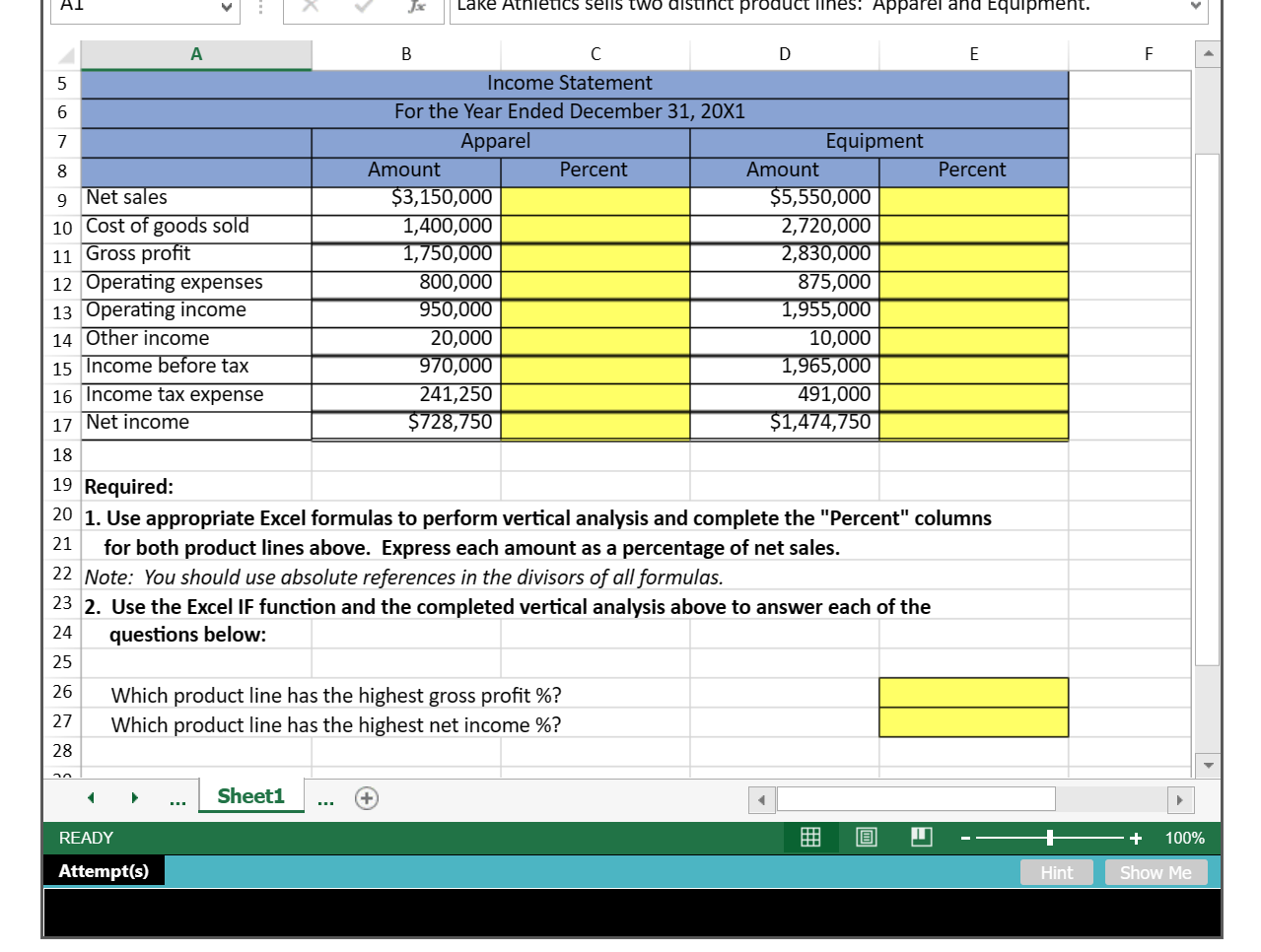Click the Add Sheet plus button
The image size is (1261, 952).
(x=366, y=798)
